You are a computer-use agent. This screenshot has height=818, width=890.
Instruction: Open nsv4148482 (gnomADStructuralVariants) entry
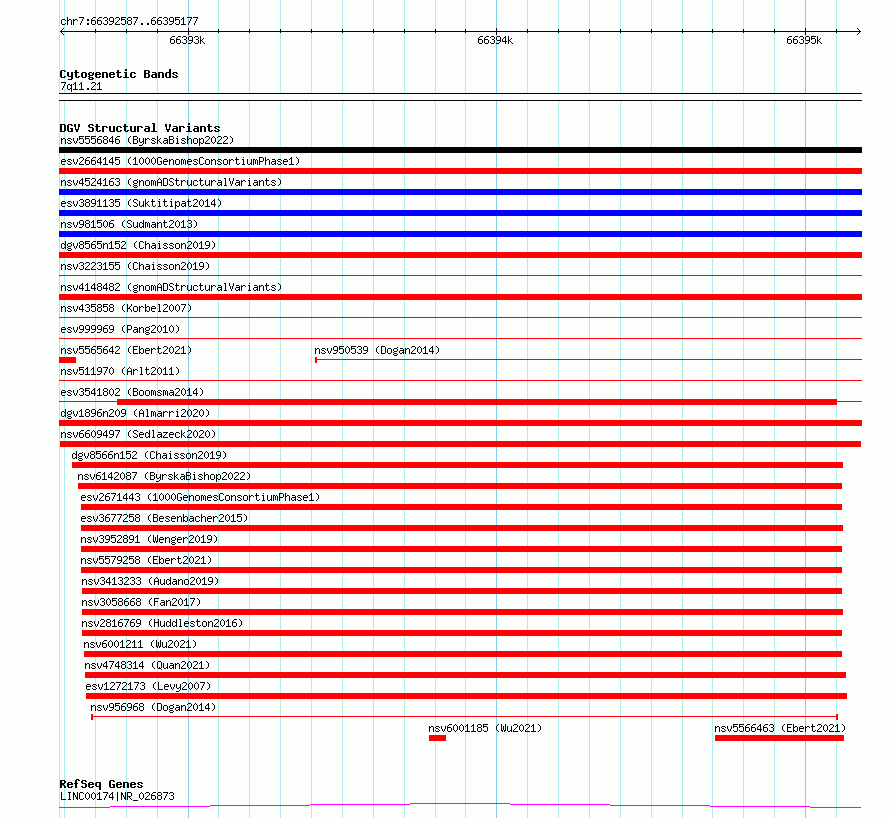coord(171,287)
